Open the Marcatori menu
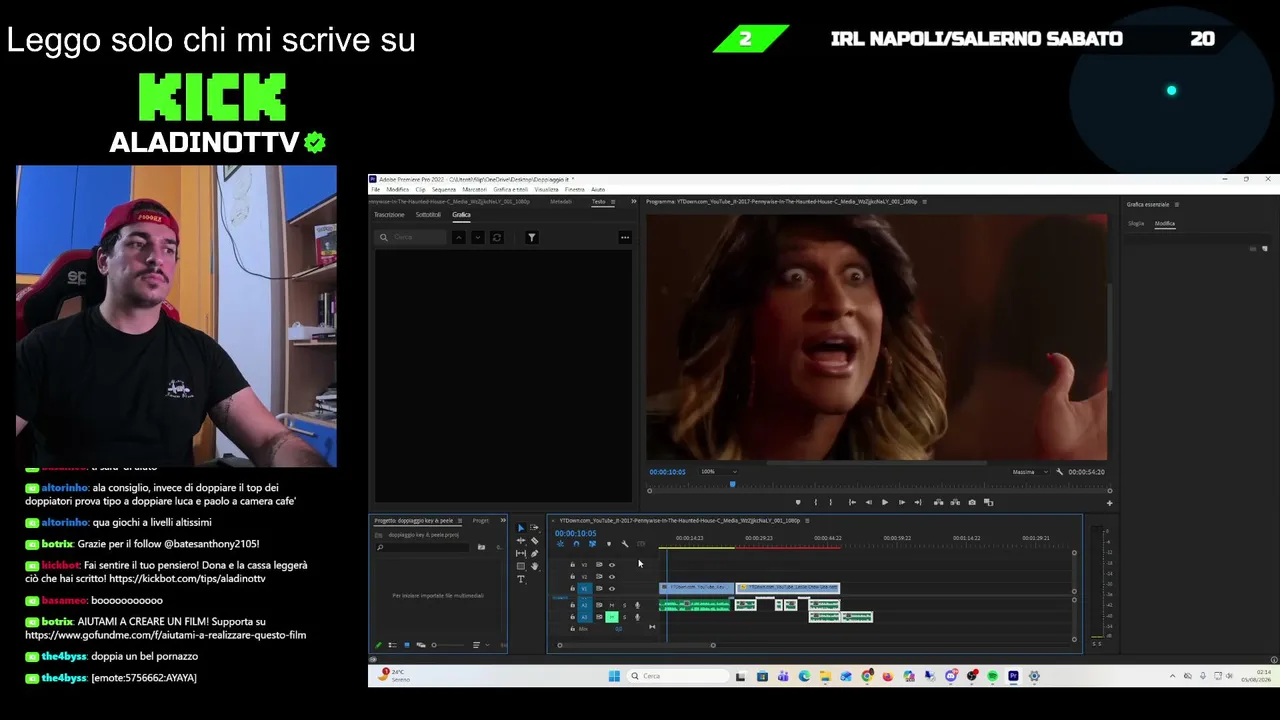1280x720 pixels. pos(475,189)
